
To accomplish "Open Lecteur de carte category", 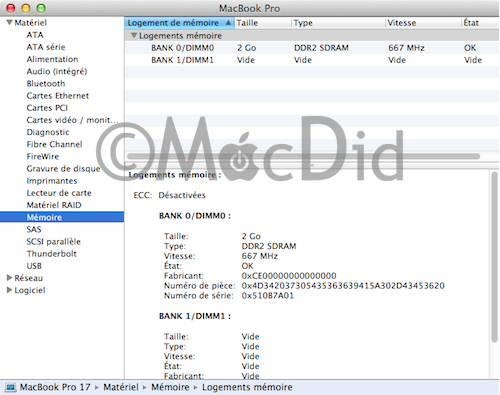I will point(59,193).
